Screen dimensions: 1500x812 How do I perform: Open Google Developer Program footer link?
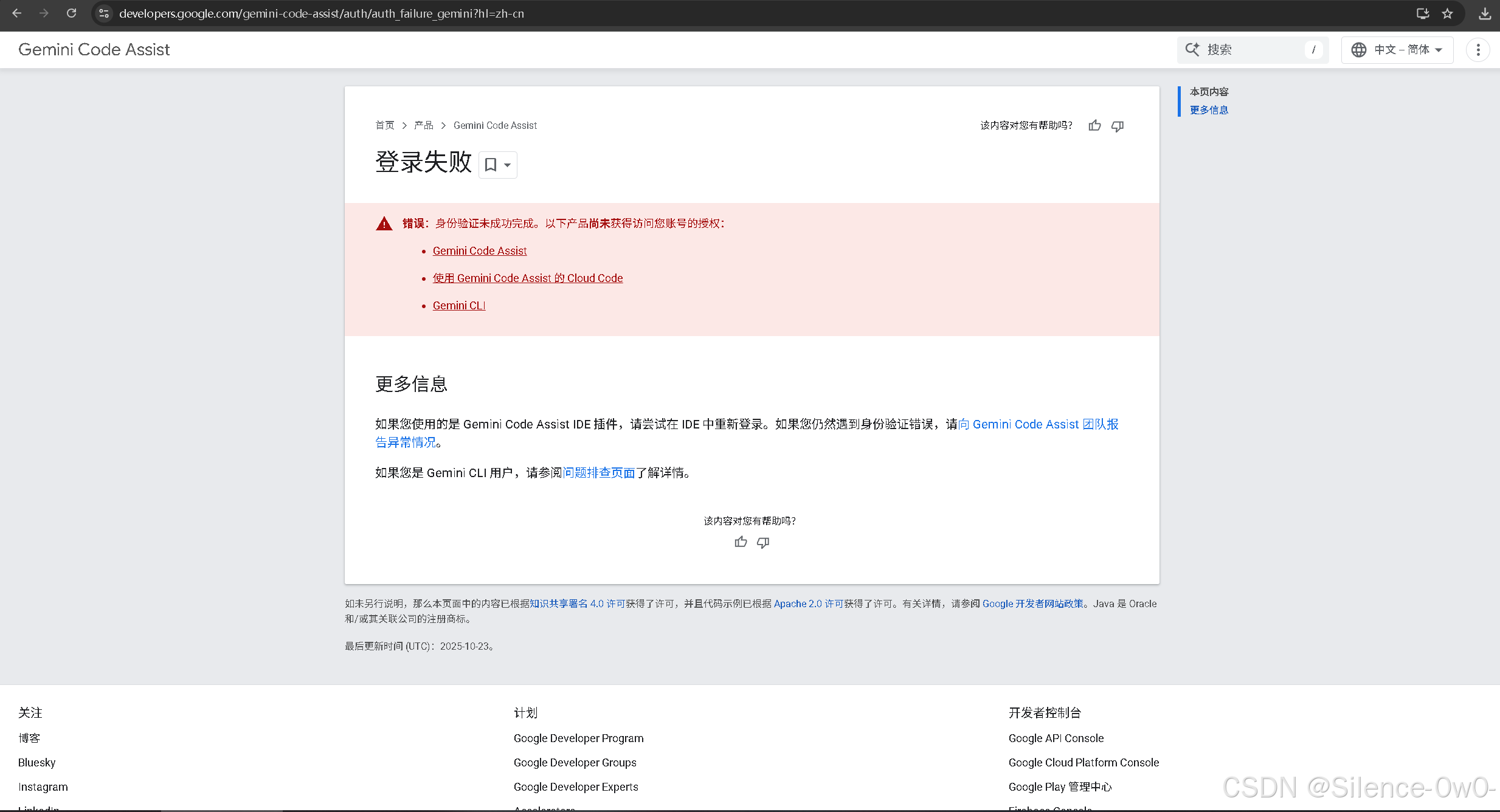[578, 738]
